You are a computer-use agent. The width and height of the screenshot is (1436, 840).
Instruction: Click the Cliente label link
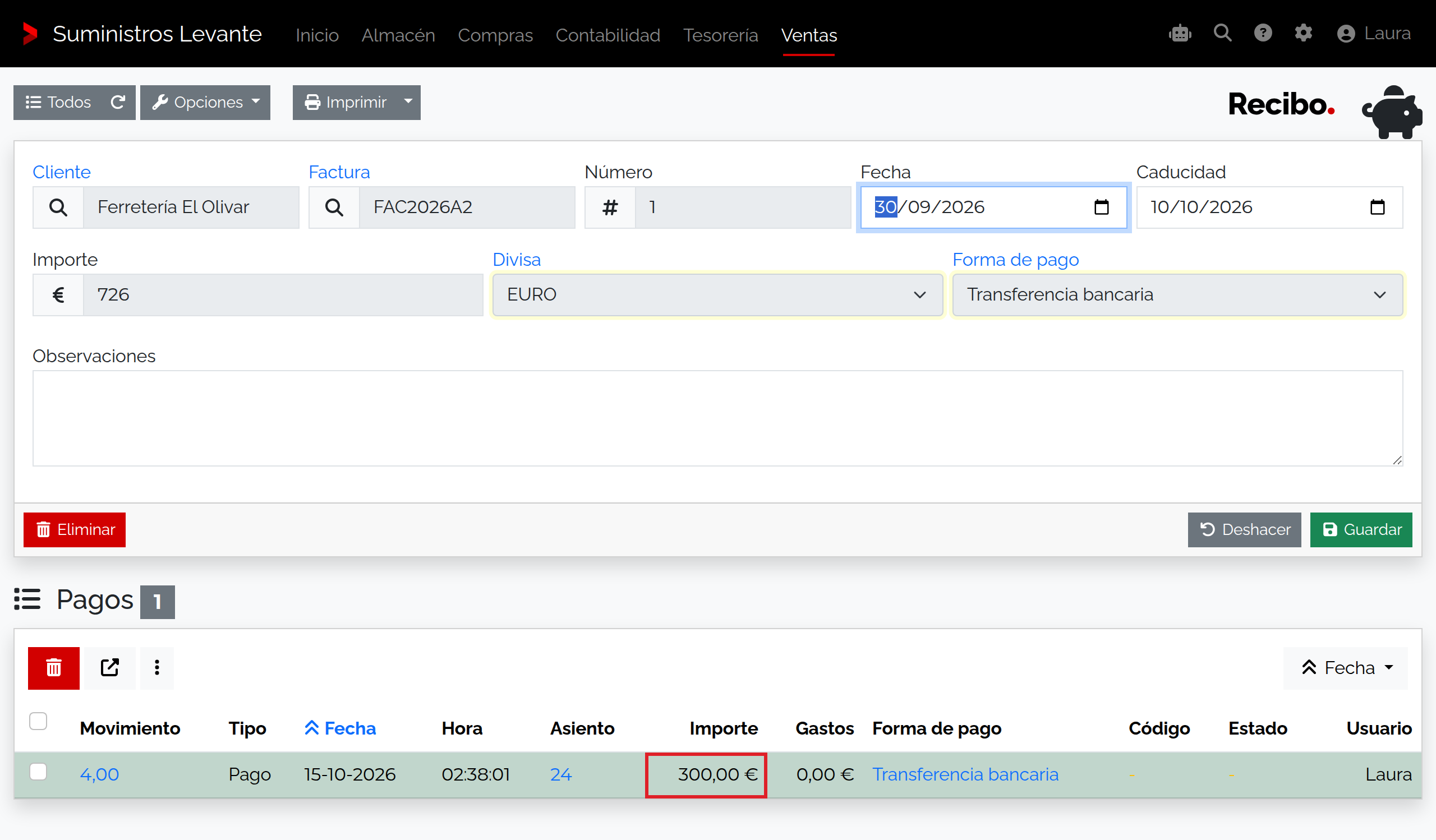pyautogui.click(x=62, y=173)
